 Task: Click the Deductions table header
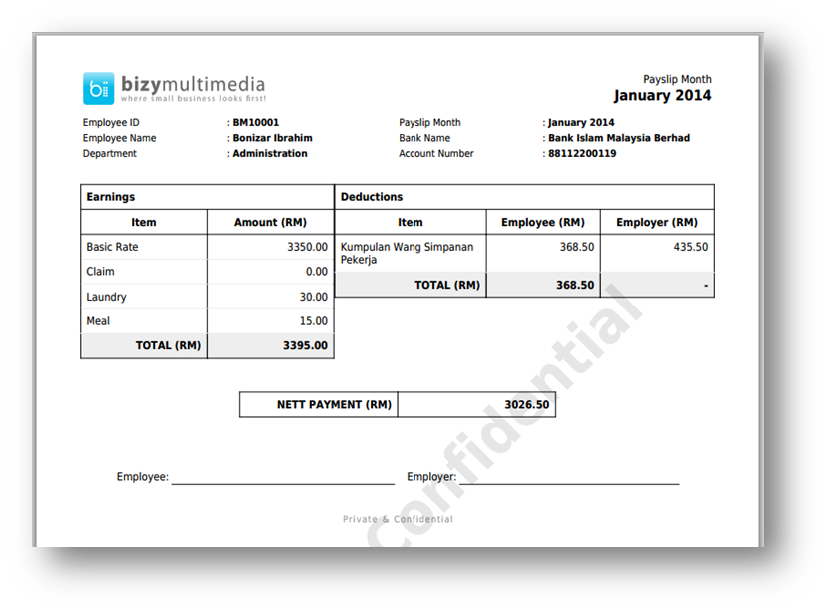pos(372,197)
